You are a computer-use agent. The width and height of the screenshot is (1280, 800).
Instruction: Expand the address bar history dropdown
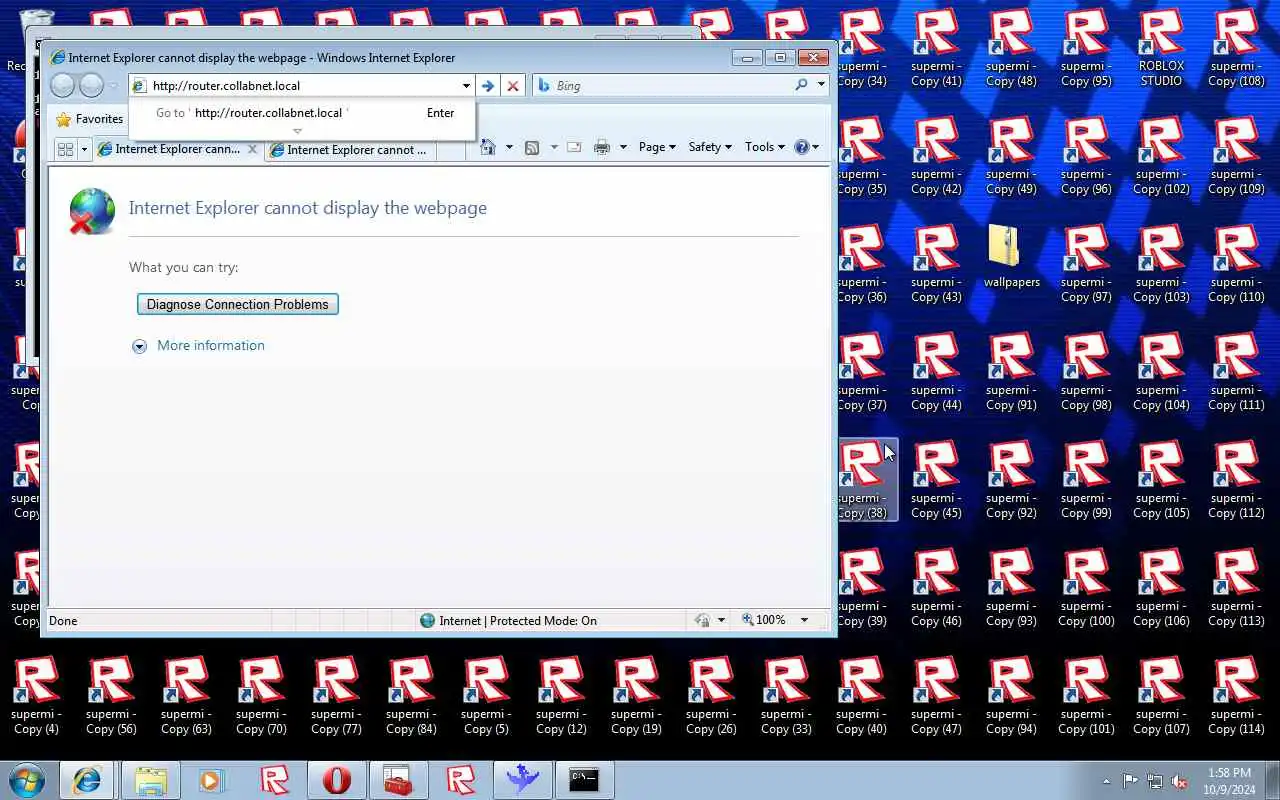coord(466,86)
